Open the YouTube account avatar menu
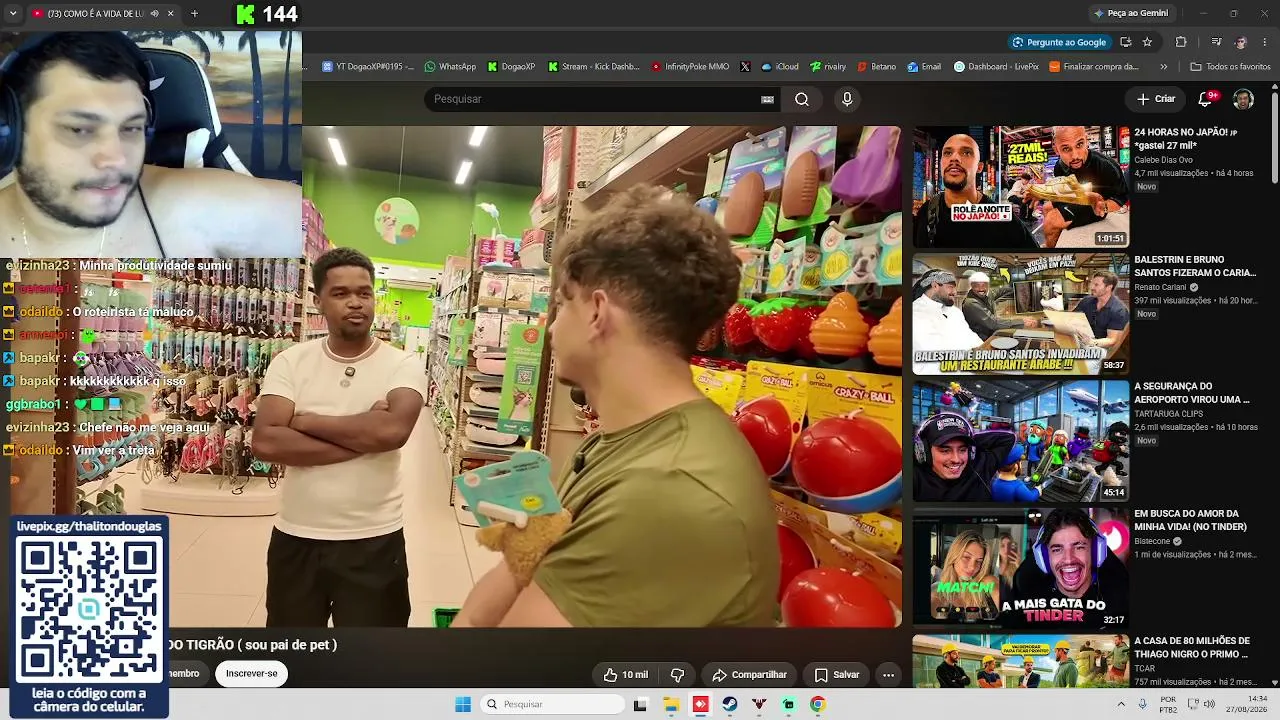Image resolution: width=1280 pixels, height=720 pixels. point(1243,99)
